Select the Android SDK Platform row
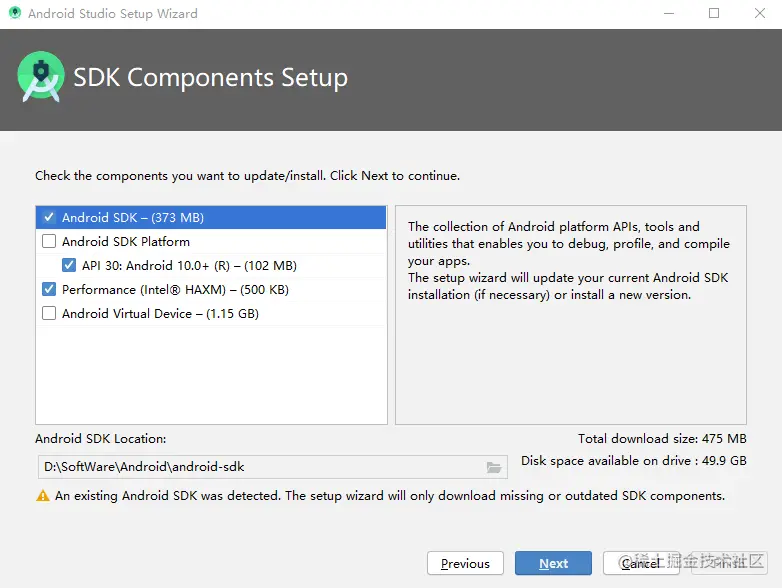 [211, 241]
